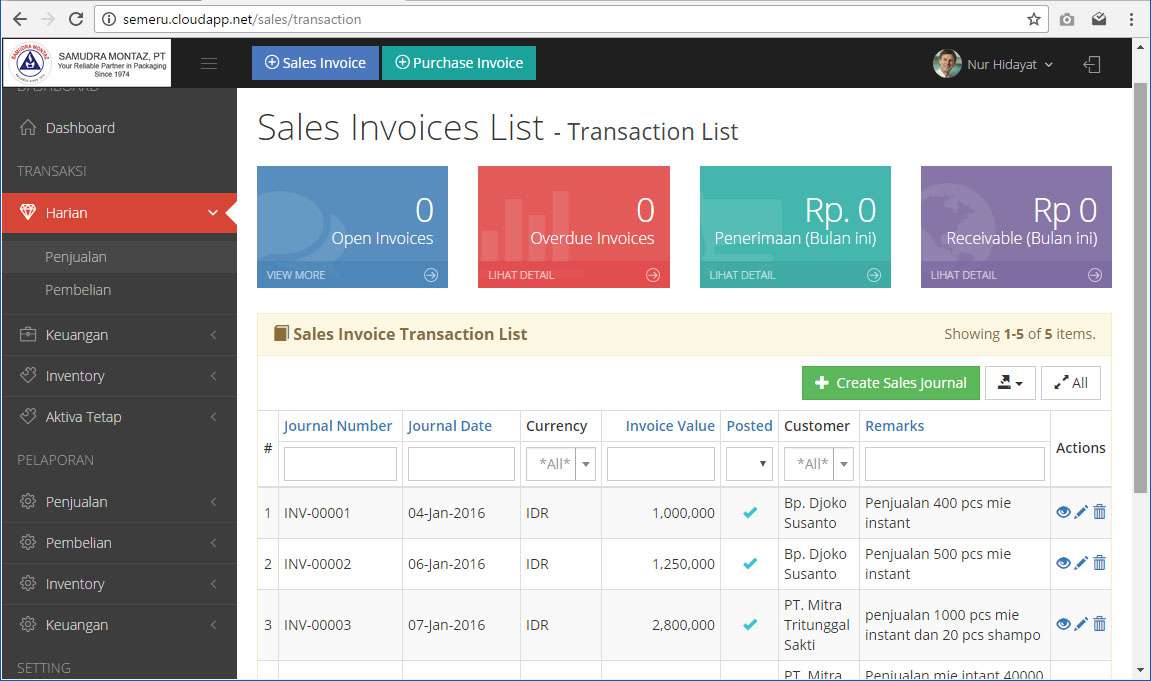Click the Journal Number filter input field

(340, 464)
